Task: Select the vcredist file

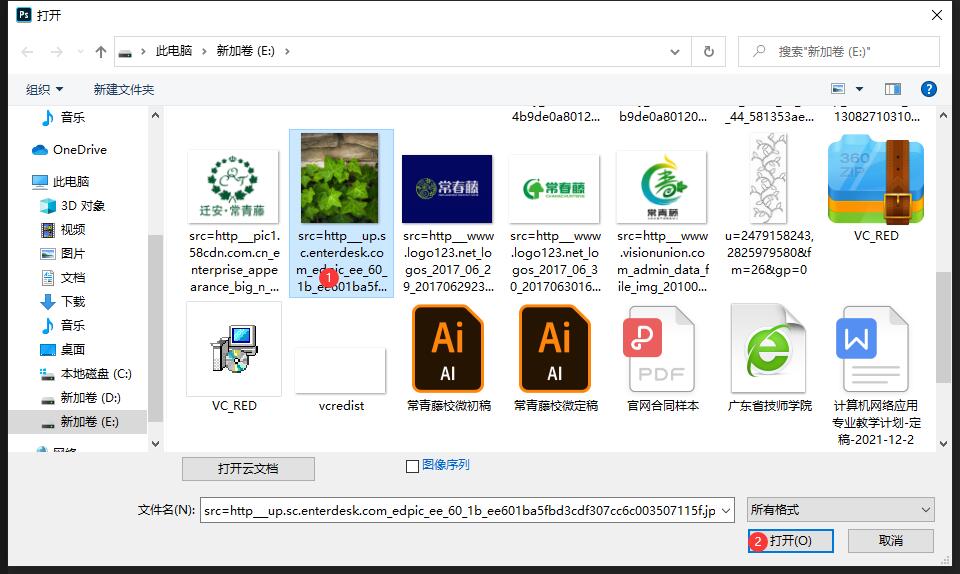Action: tap(341, 379)
